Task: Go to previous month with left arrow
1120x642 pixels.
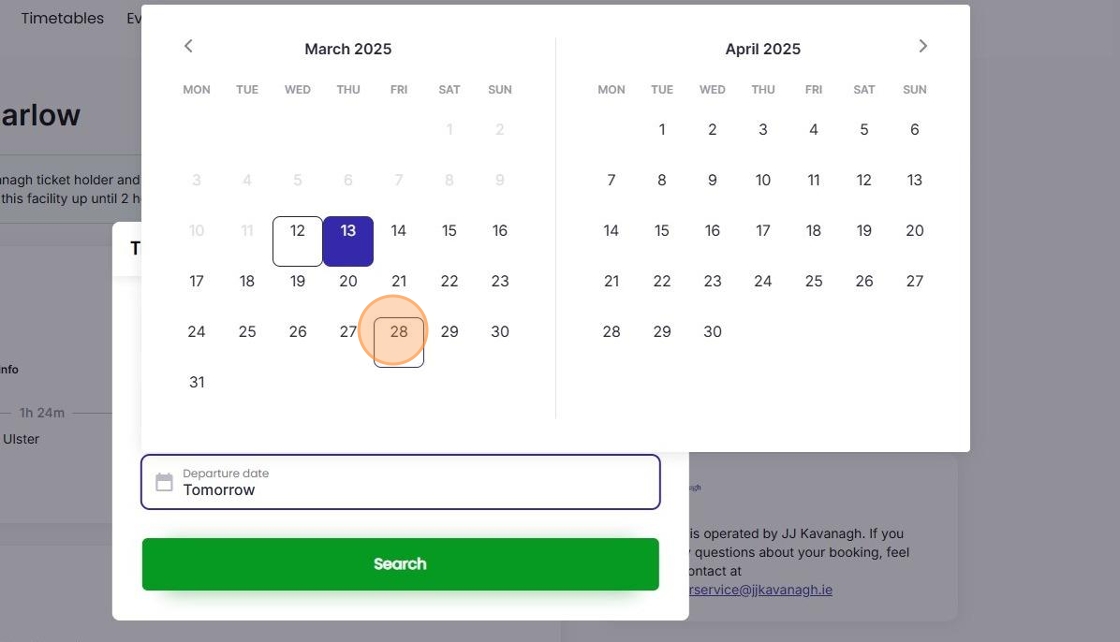Action: pyautogui.click(x=188, y=46)
